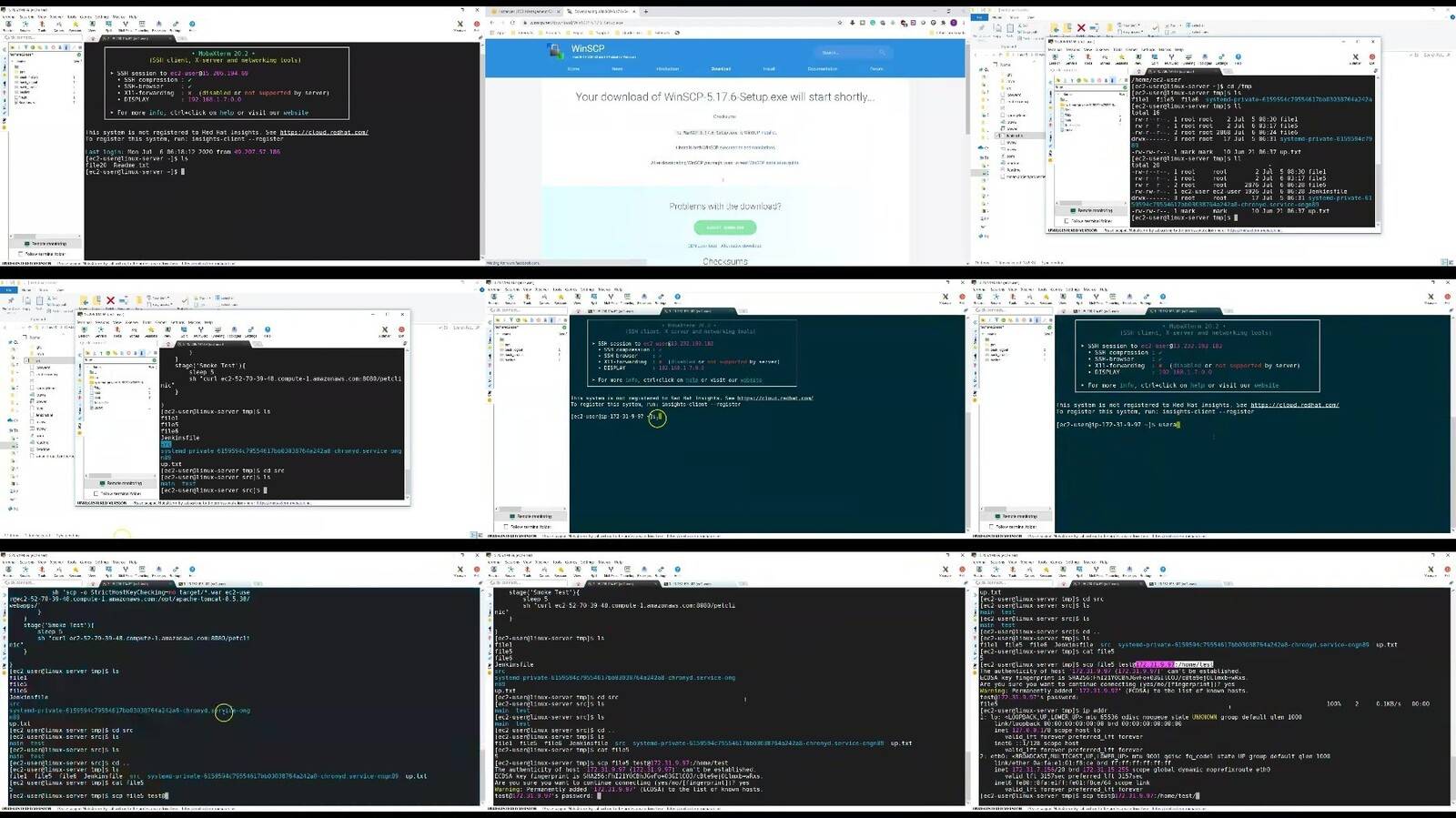The width and height of the screenshot is (1456, 818).
Task: Open MultiExec in MobaXterm window with yellow-circled cursor
Action: 611,298
